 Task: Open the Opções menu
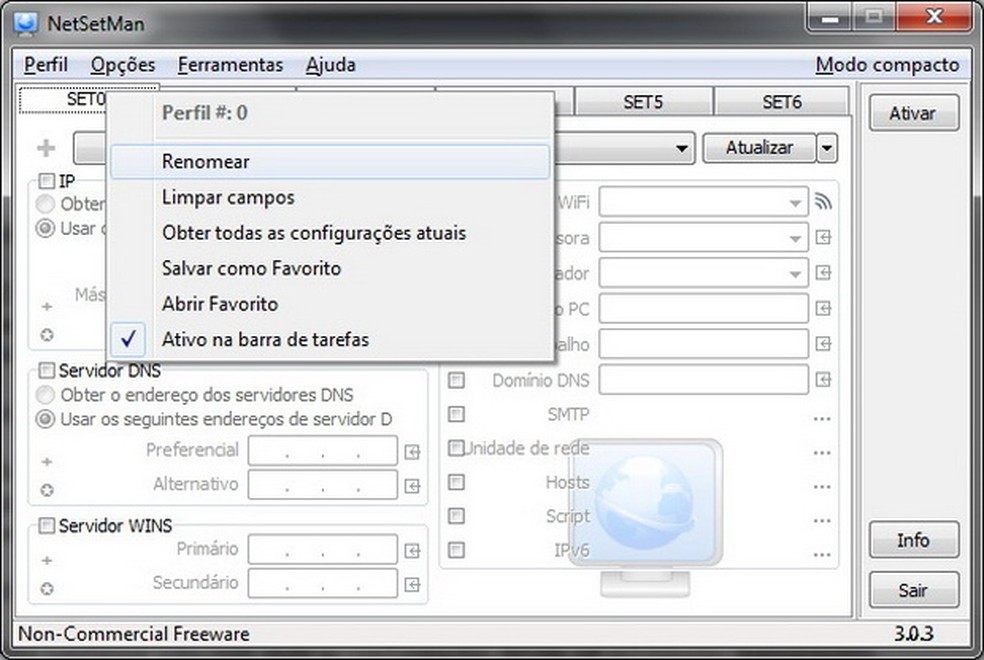(x=123, y=65)
